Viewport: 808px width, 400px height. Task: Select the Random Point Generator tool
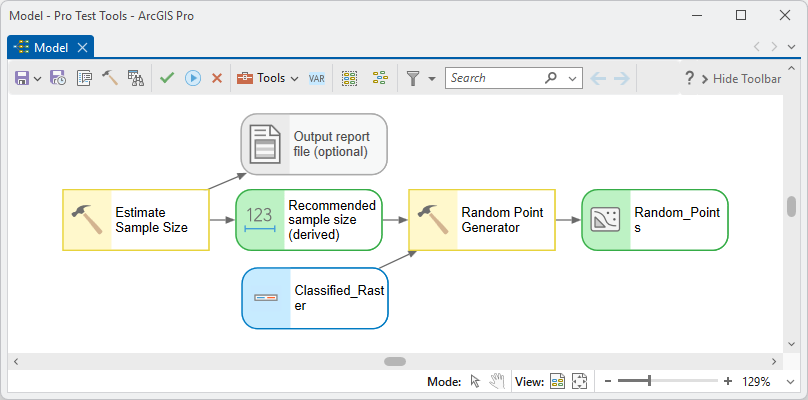(x=482, y=220)
